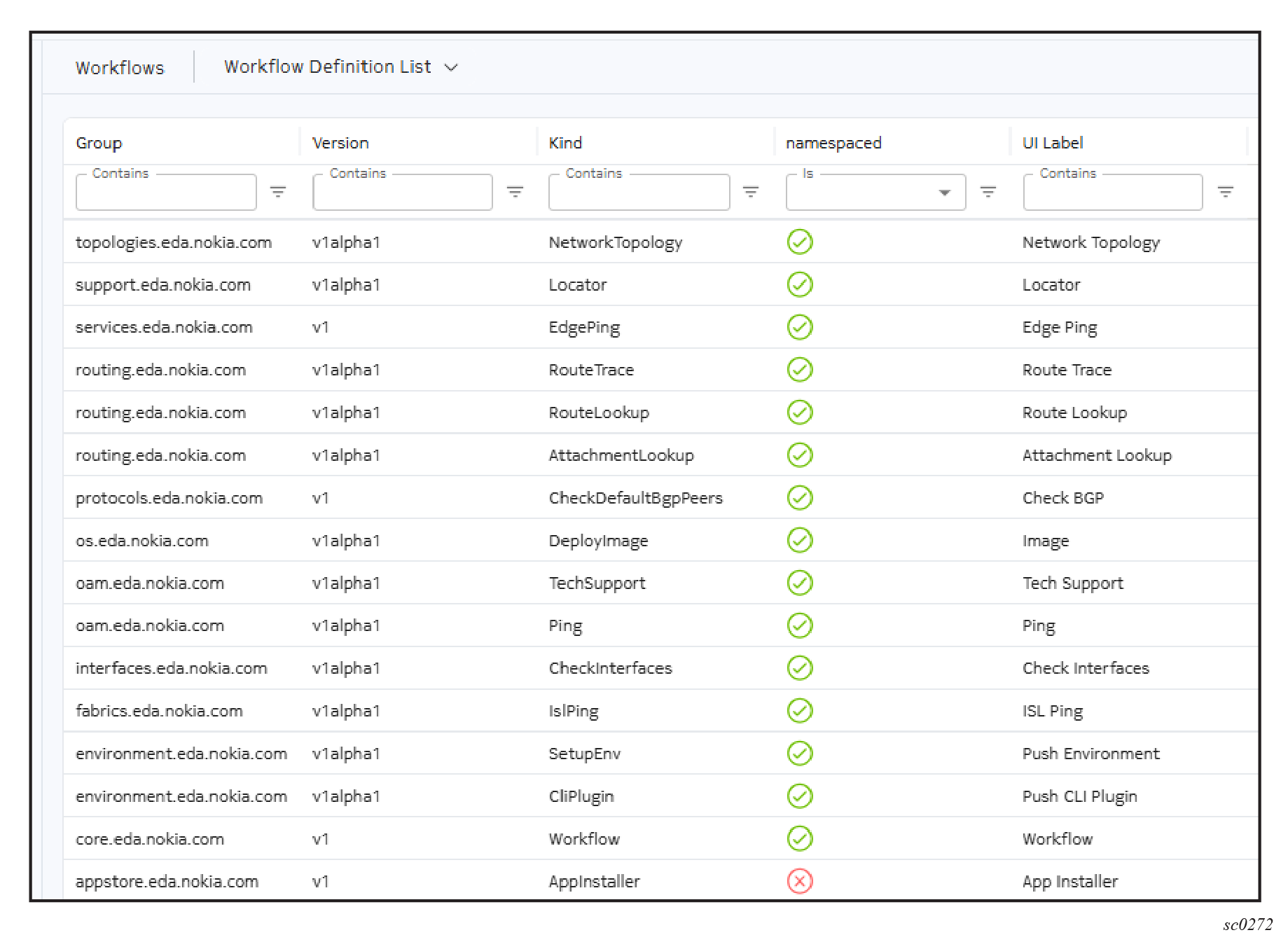1288x942 pixels.
Task: Focus the Kind Contains filter input
Action: (x=639, y=193)
